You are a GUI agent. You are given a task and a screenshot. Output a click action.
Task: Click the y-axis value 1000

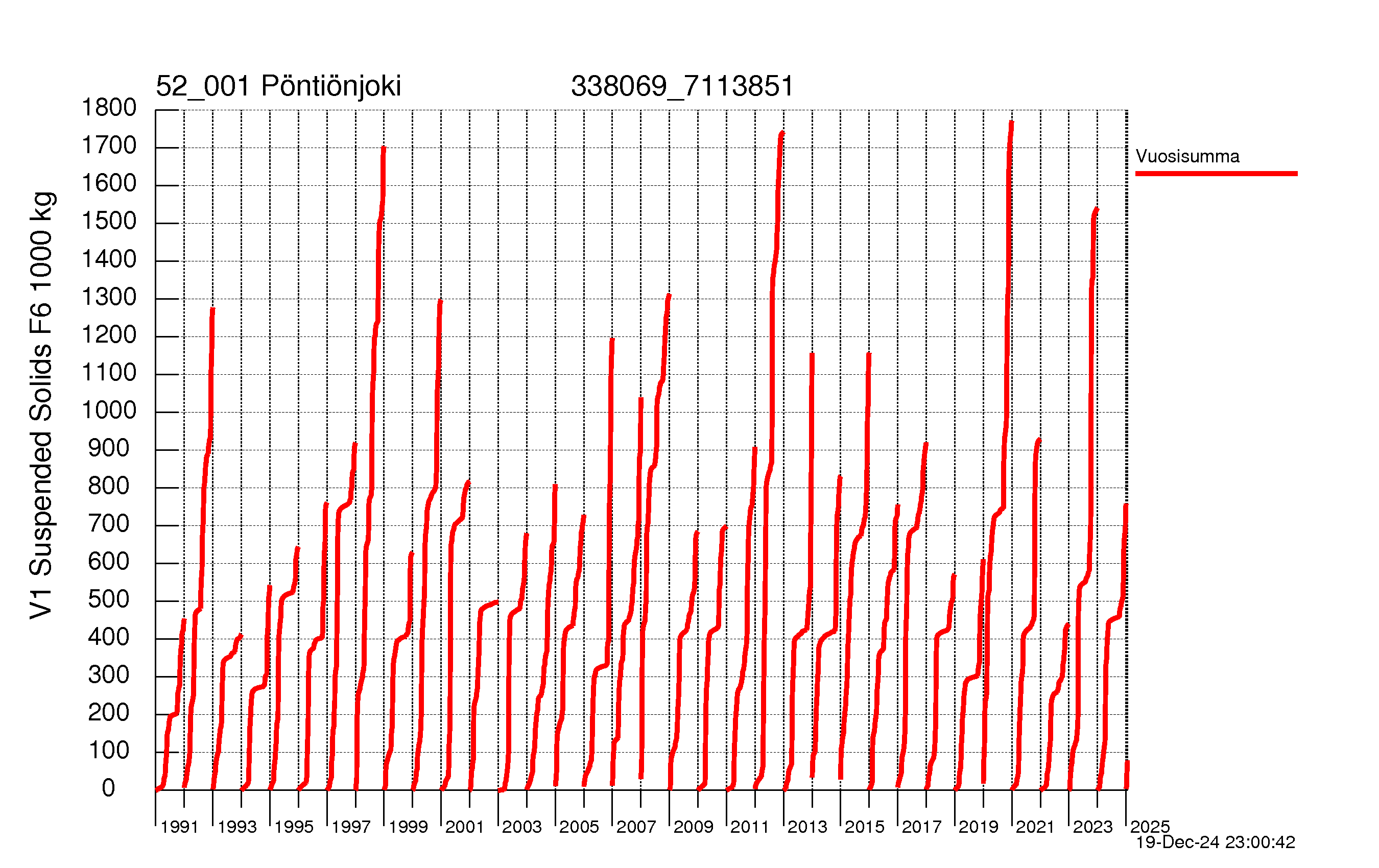pyautogui.click(x=109, y=411)
